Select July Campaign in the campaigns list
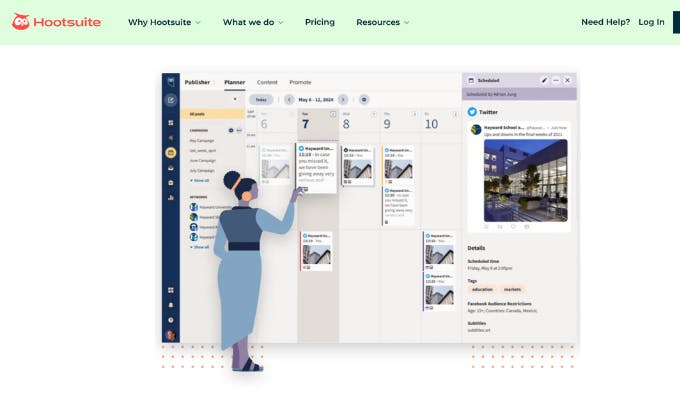The height and width of the screenshot is (400, 680). (202, 170)
